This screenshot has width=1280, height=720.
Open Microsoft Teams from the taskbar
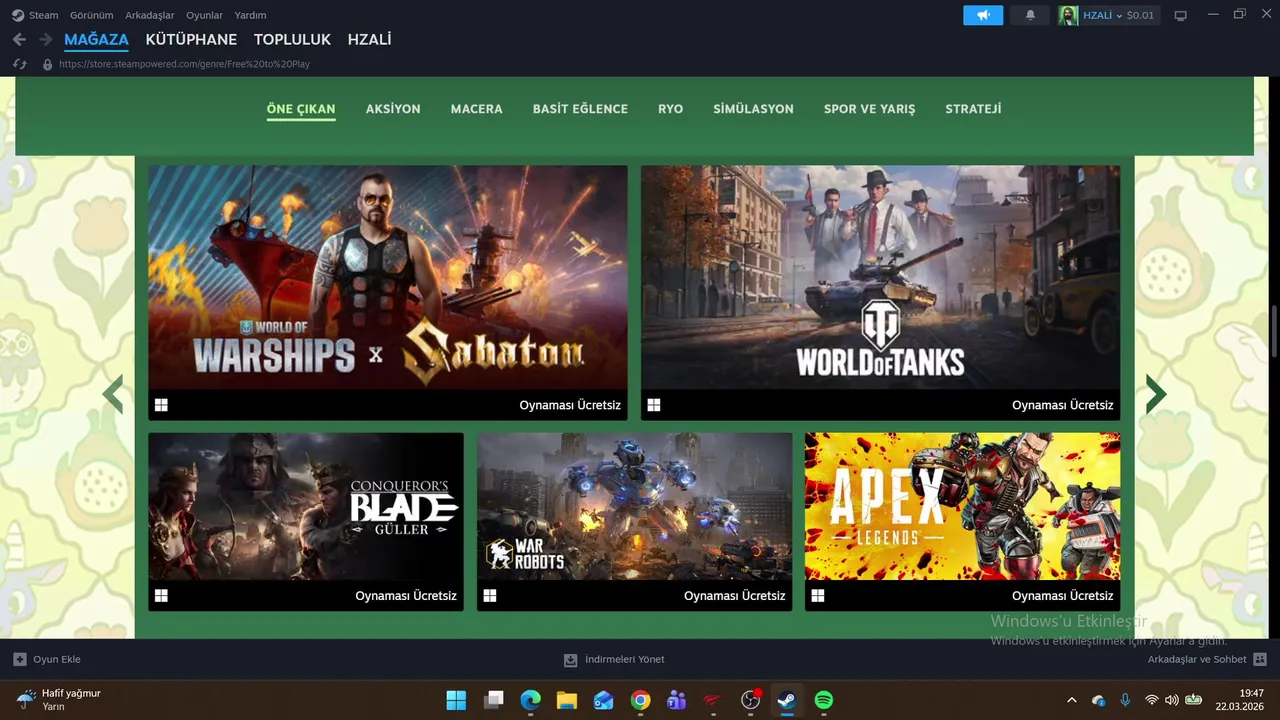coord(677,700)
